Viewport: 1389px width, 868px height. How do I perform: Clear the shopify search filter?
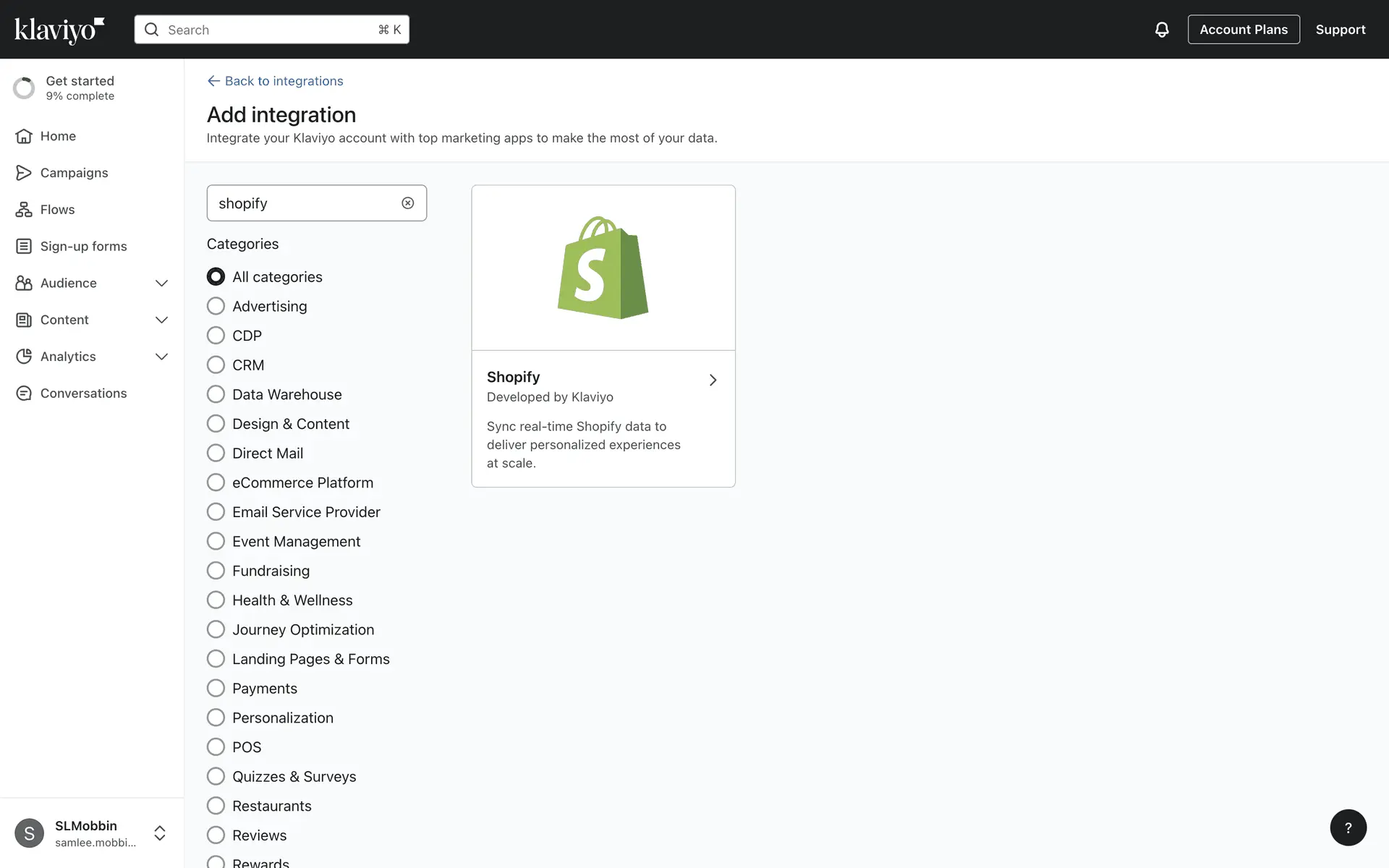tap(408, 203)
